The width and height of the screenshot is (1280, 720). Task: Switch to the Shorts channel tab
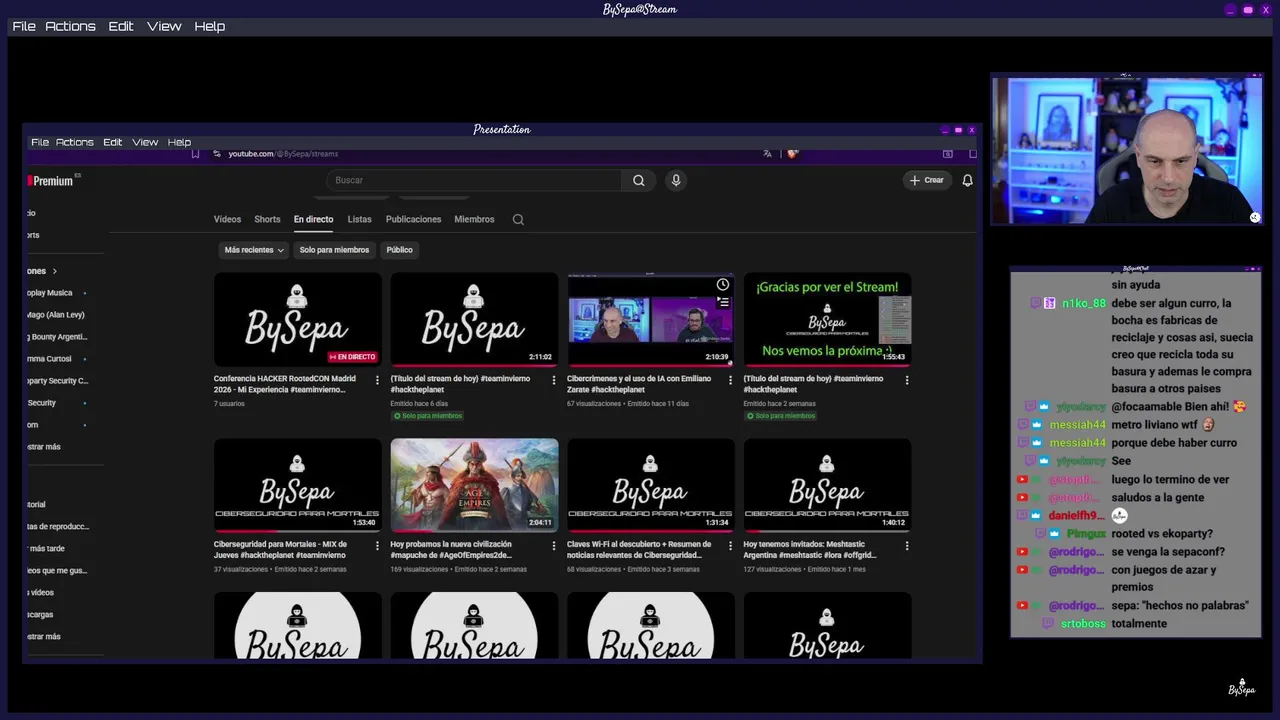[267, 219]
